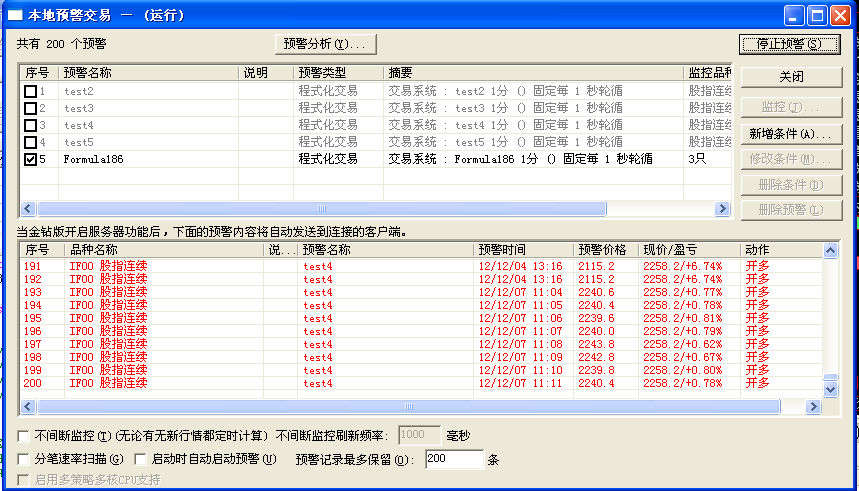Click 新增条件 button
Image resolution: width=859 pixels, height=491 pixels.
(x=790, y=134)
